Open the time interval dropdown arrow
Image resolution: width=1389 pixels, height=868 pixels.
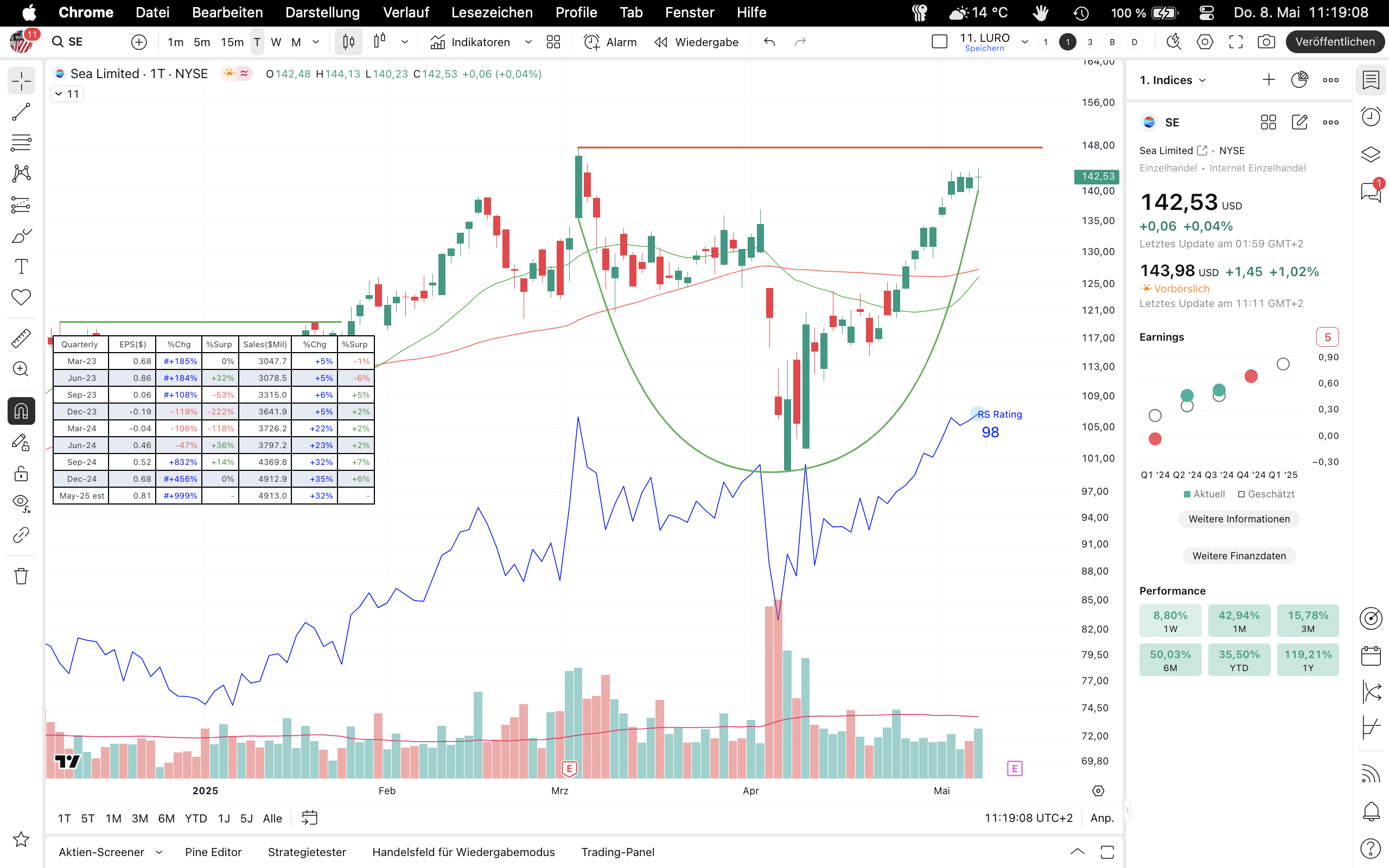pyautogui.click(x=316, y=42)
